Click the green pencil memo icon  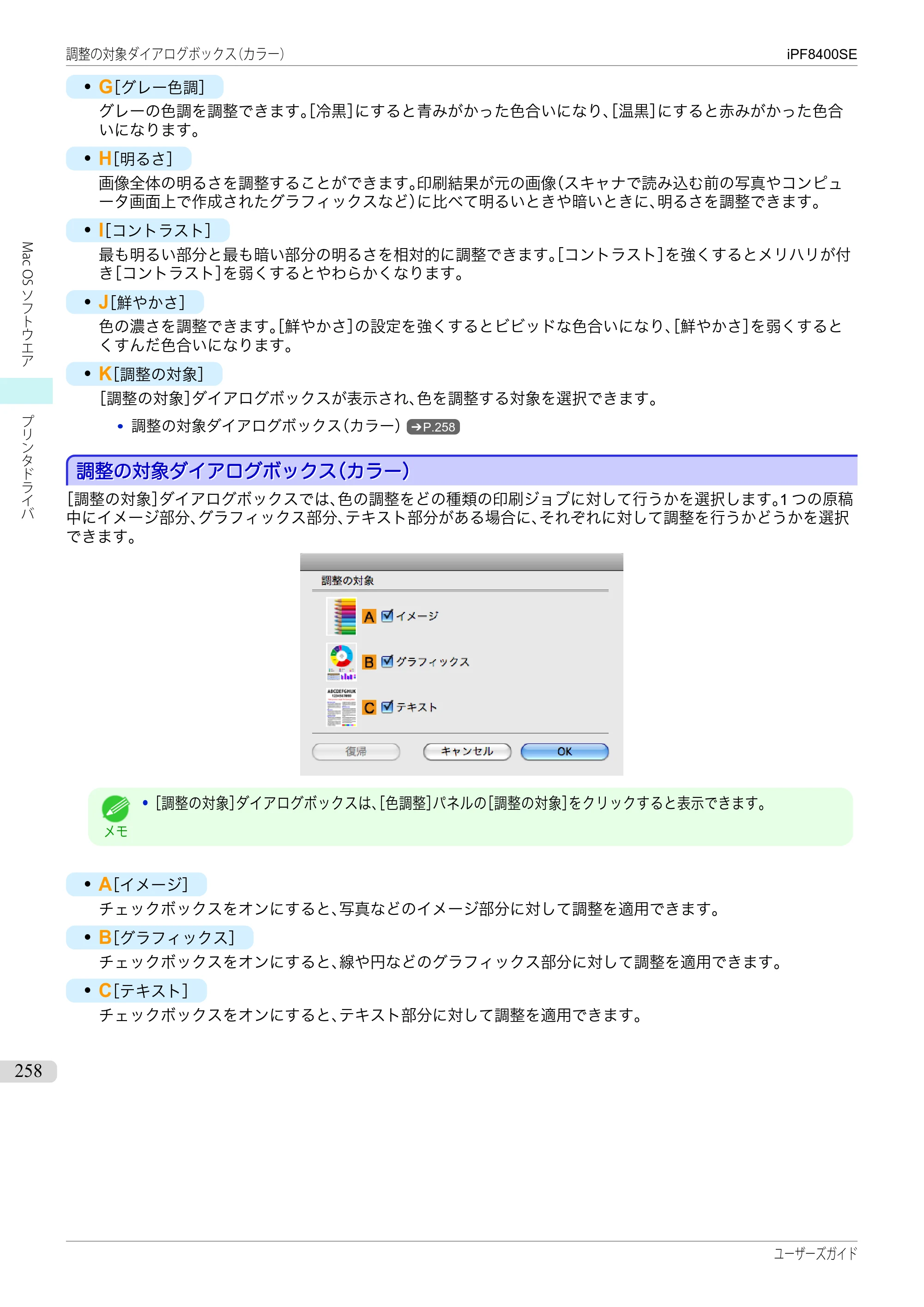[115, 809]
